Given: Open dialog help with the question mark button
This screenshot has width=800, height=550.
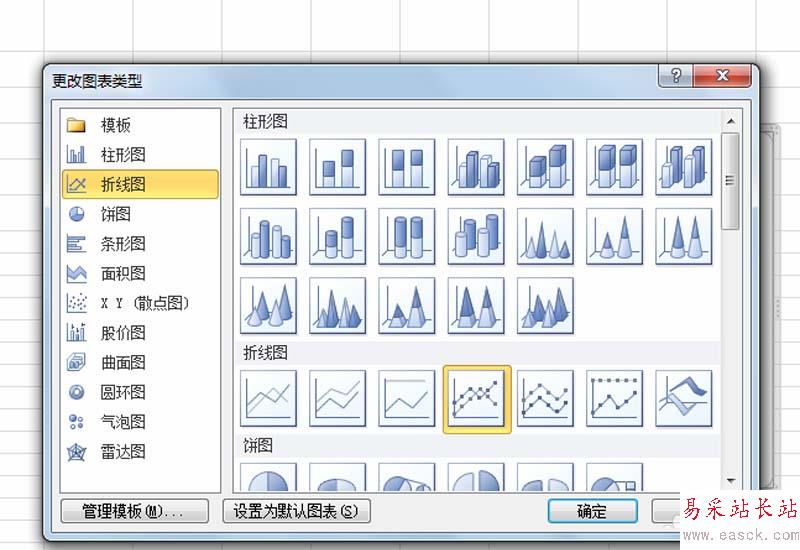Looking at the screenshot, I should (x=676, y=76).
